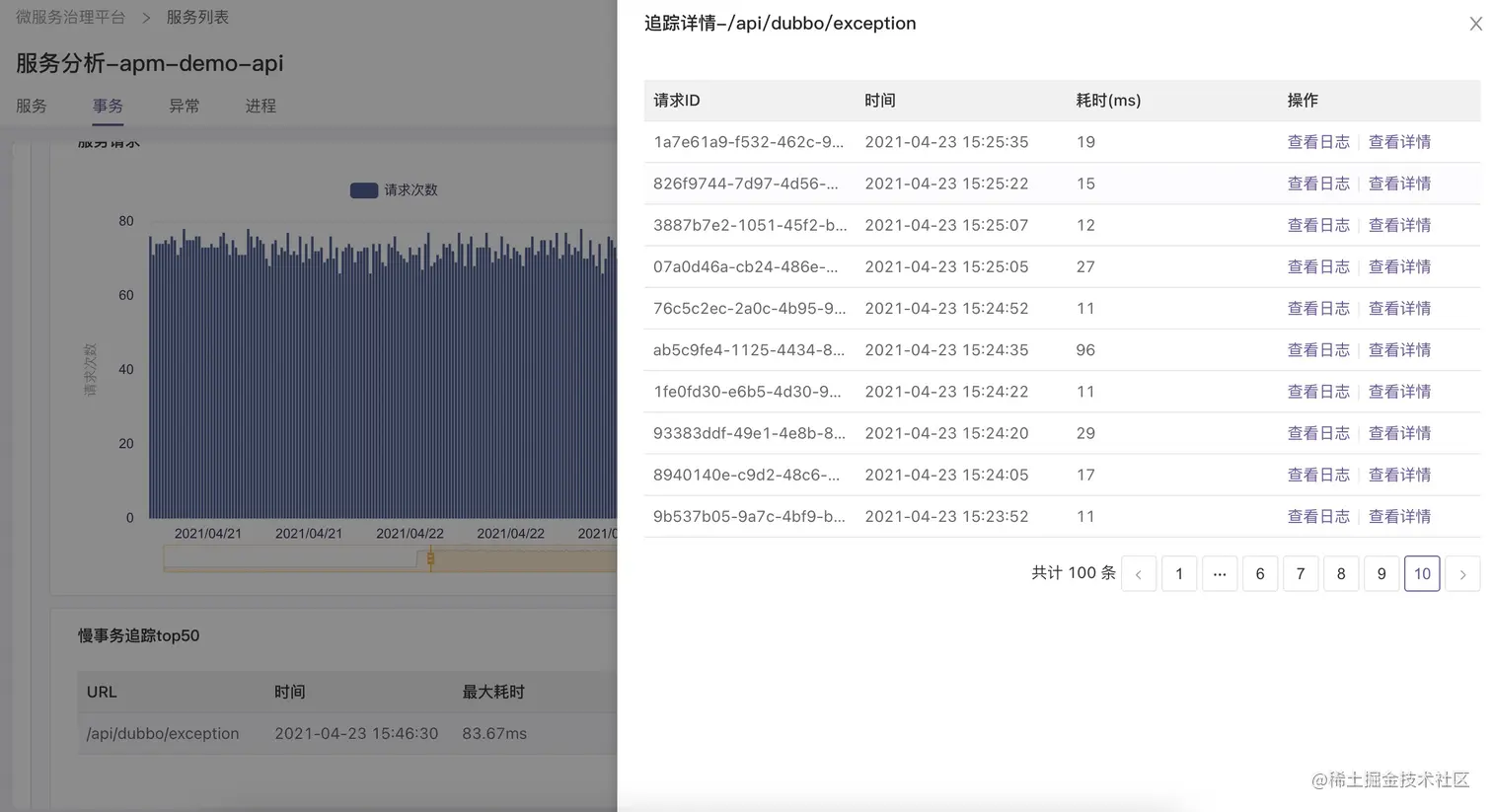
Task: Click 查看详情 for request 826f9744-7d97
Action: pyautogui.click(x=1399, y=184)
